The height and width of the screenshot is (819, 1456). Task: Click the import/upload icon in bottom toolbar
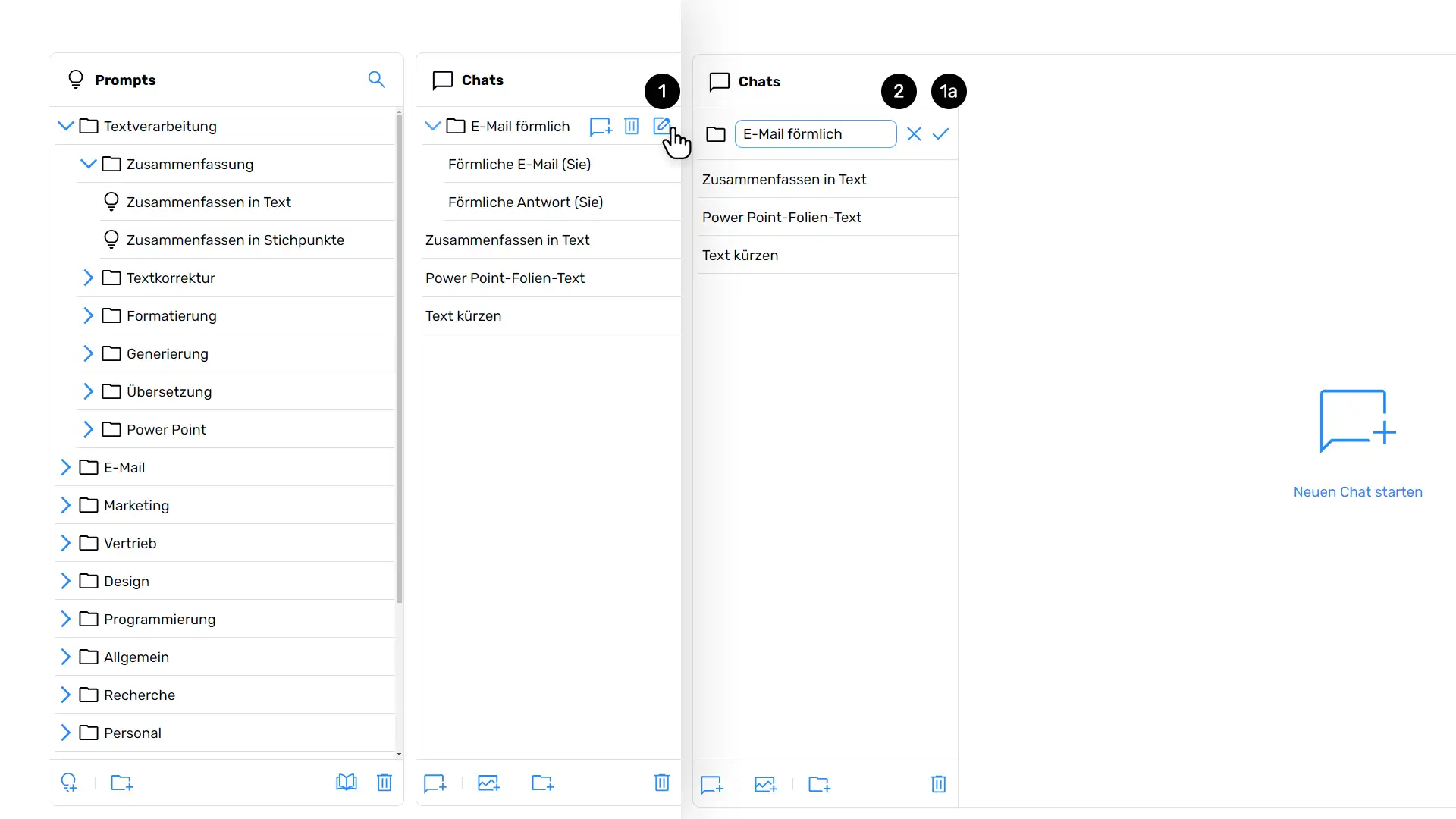click(x=489, y=784)
